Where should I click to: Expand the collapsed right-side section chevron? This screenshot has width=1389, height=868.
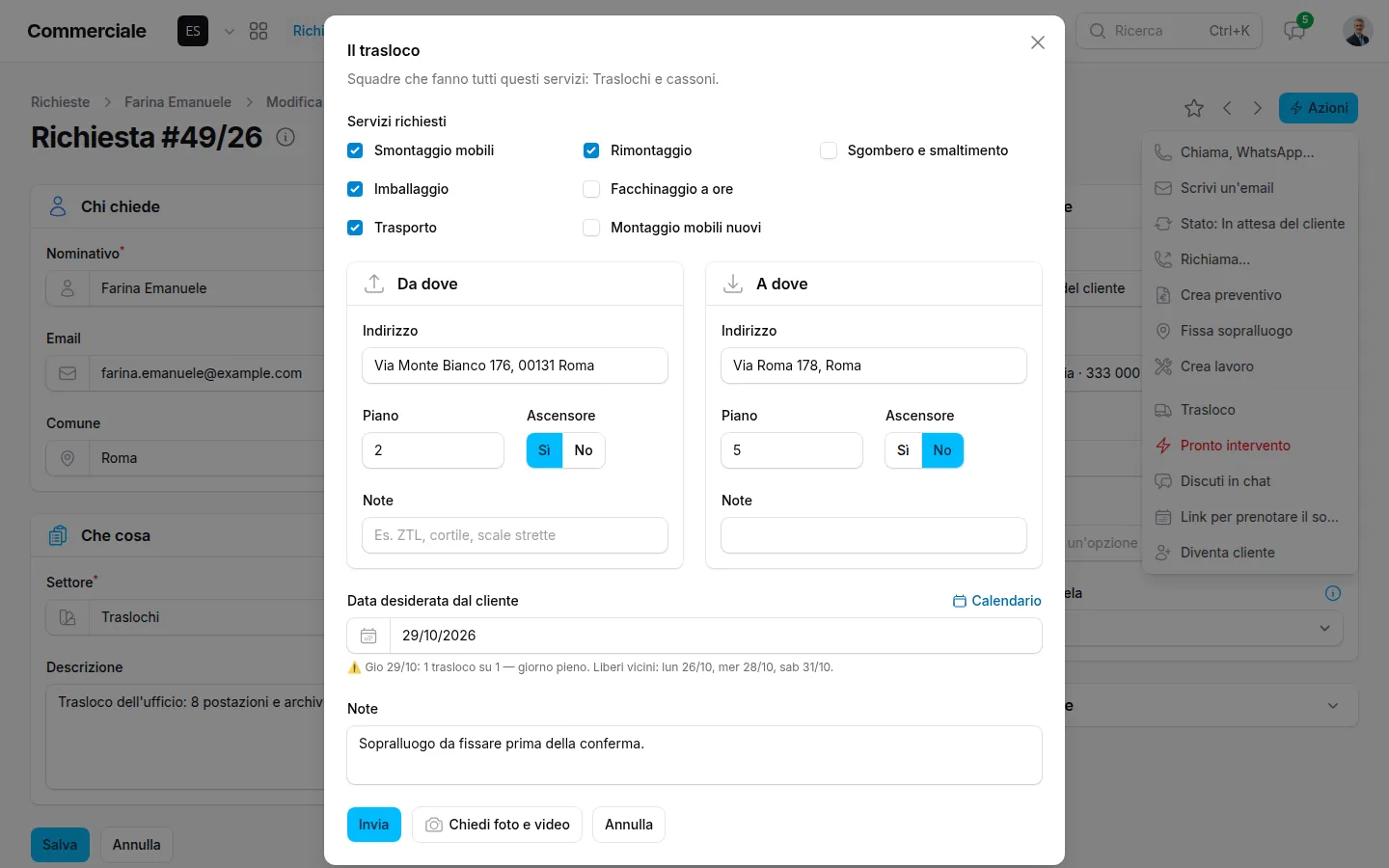1333,706
